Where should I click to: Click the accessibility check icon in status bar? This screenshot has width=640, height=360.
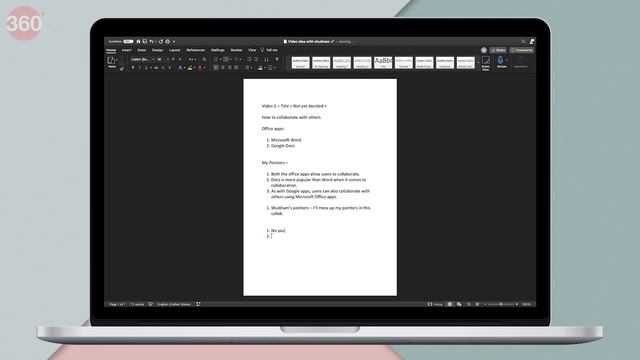(x=198, y=304)
